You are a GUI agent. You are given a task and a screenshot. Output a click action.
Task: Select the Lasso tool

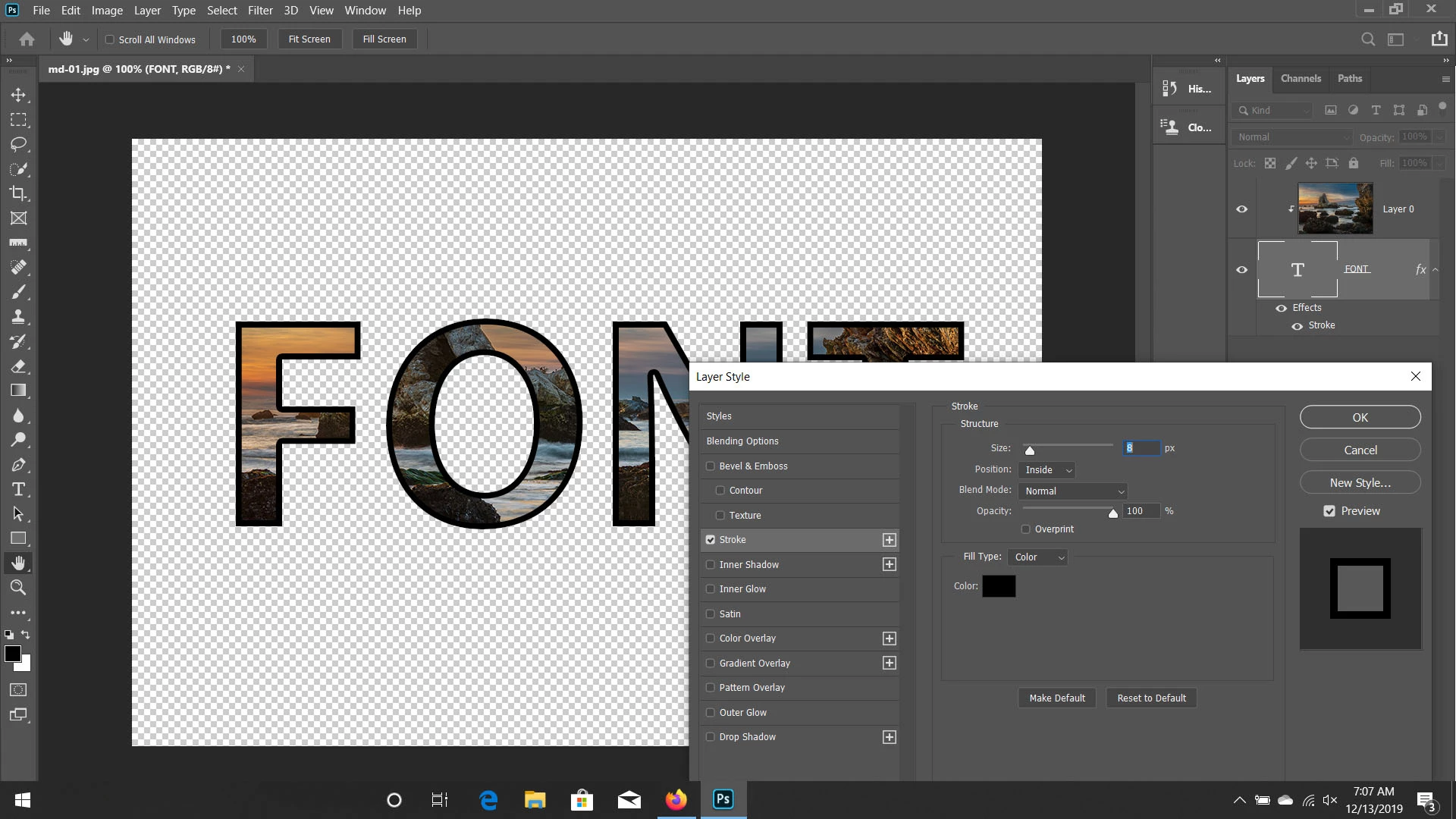(x=18, y=144)
